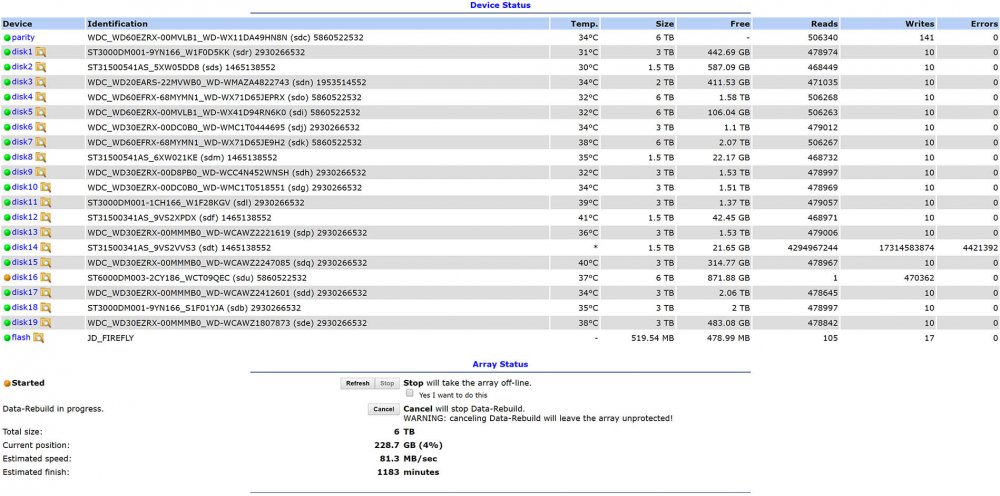Screen dimensions: 1000x496
Task: Select estimated finish 1183 minutes
Action: click(x=408, y=472)
